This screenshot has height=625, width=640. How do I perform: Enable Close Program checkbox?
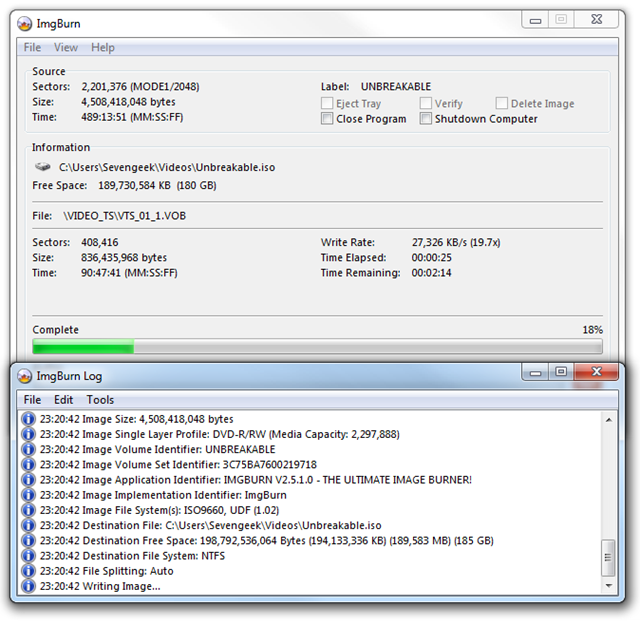click(327, 119)
